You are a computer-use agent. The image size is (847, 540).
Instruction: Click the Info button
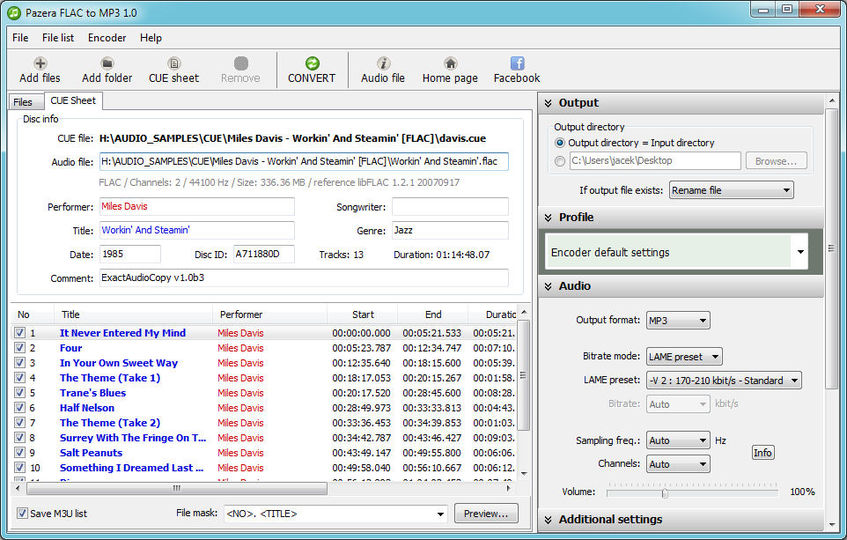[763, 453]
